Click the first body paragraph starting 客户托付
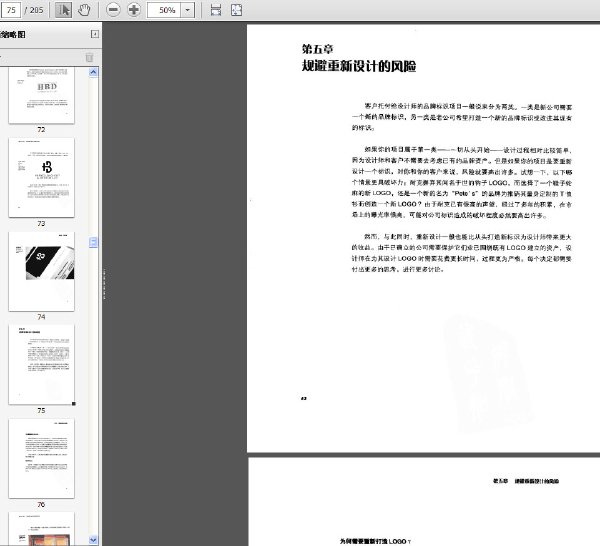The image size is (600, 546). point(462,117)
